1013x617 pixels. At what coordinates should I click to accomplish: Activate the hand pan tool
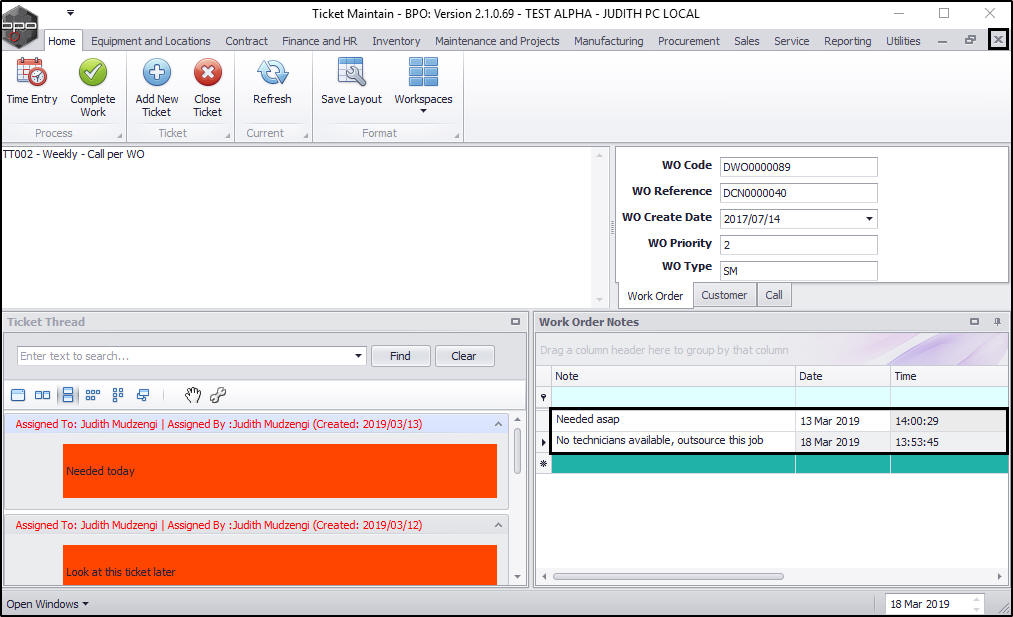193,395
